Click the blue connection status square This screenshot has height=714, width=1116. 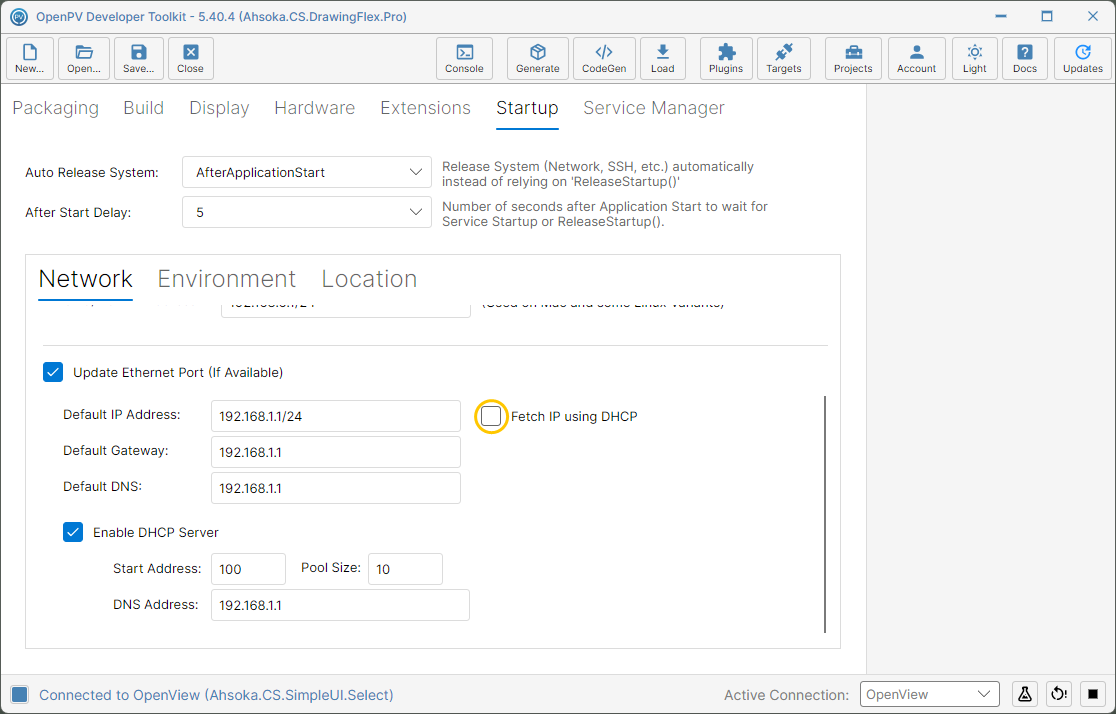tap(20, 695)
